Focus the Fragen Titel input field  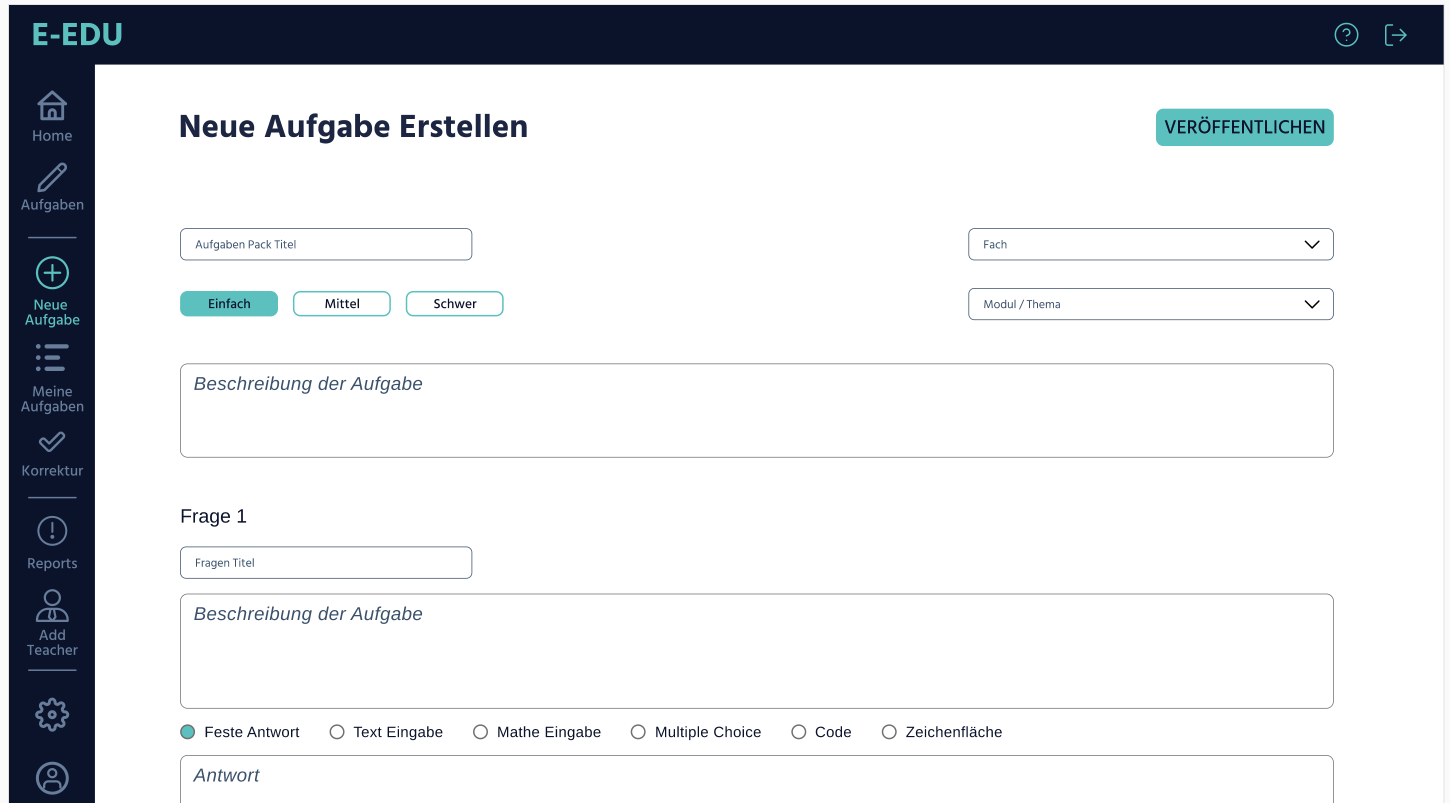point(326,563)
